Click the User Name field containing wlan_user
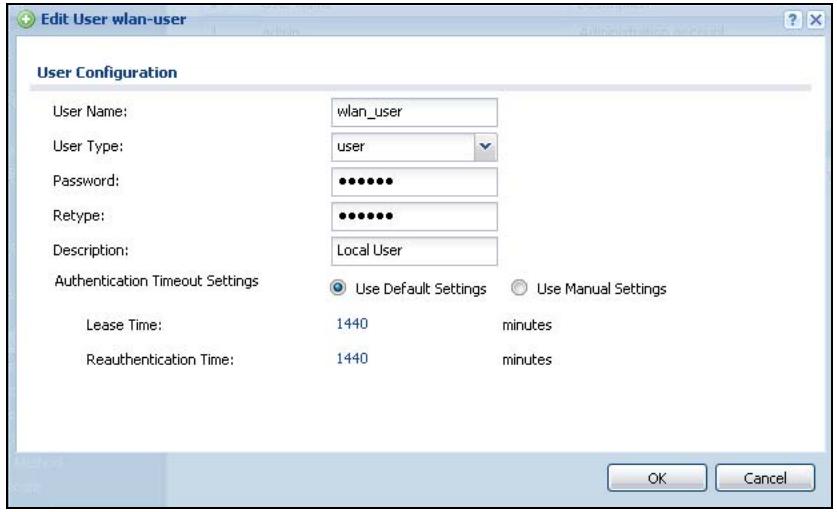The height and width of the screenshot is (512, 837). (x=414, y=112)
